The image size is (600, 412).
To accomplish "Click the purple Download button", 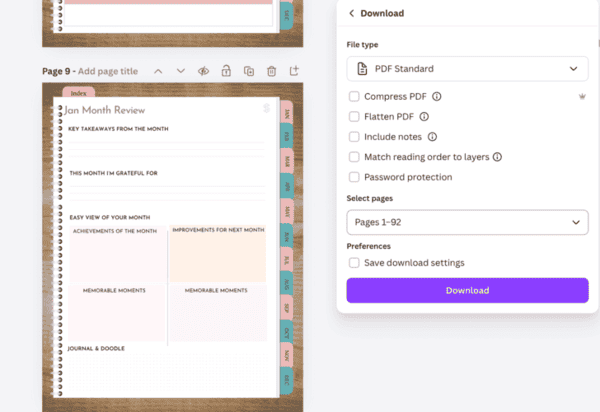I will [x=467, y=290].
